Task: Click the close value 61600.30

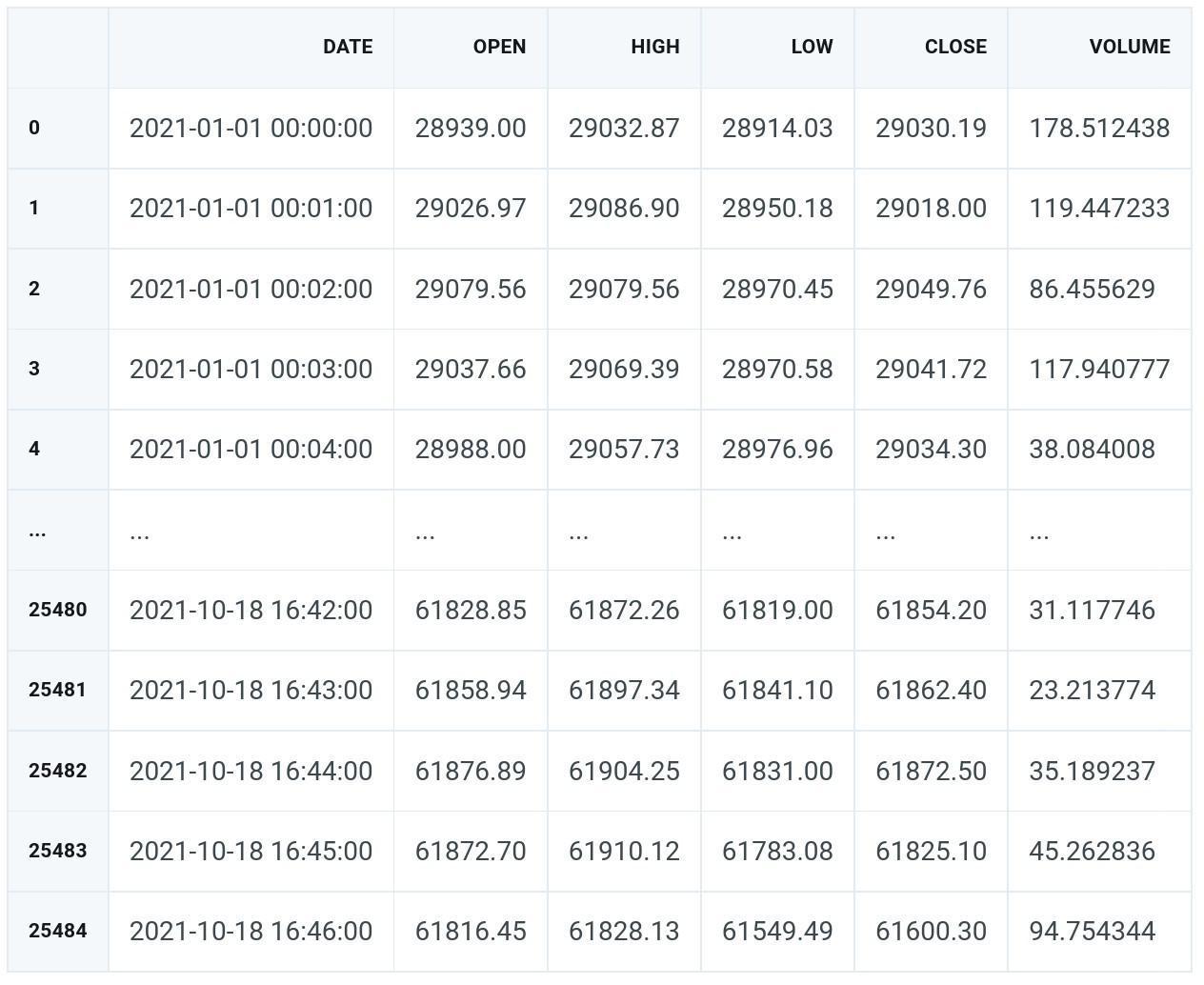Action: click(x=930, y=931)
